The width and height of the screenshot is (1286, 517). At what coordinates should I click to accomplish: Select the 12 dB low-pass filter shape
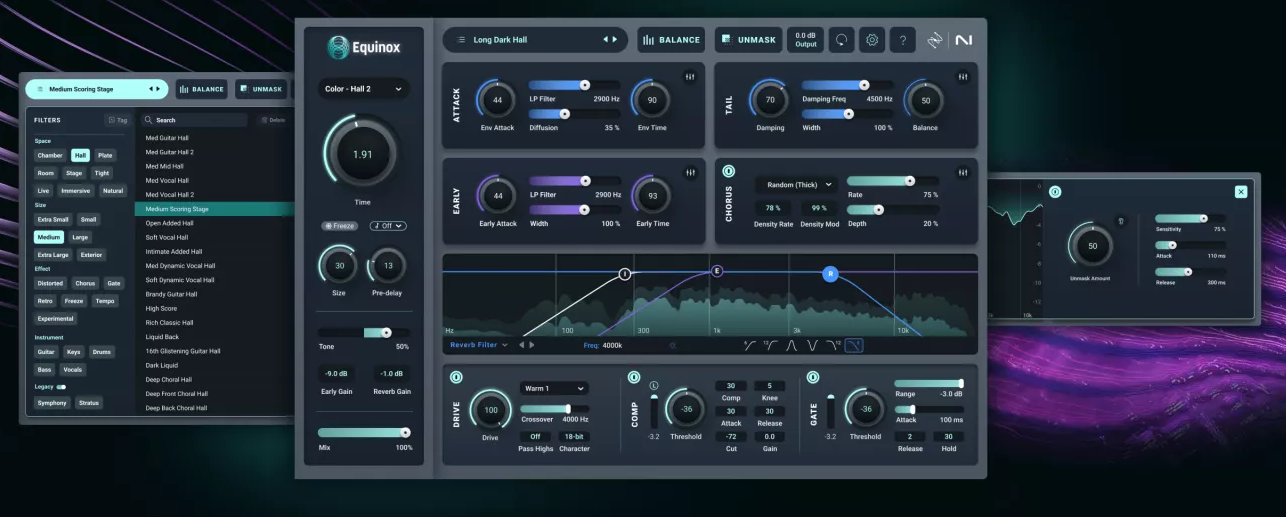(834, 345)
